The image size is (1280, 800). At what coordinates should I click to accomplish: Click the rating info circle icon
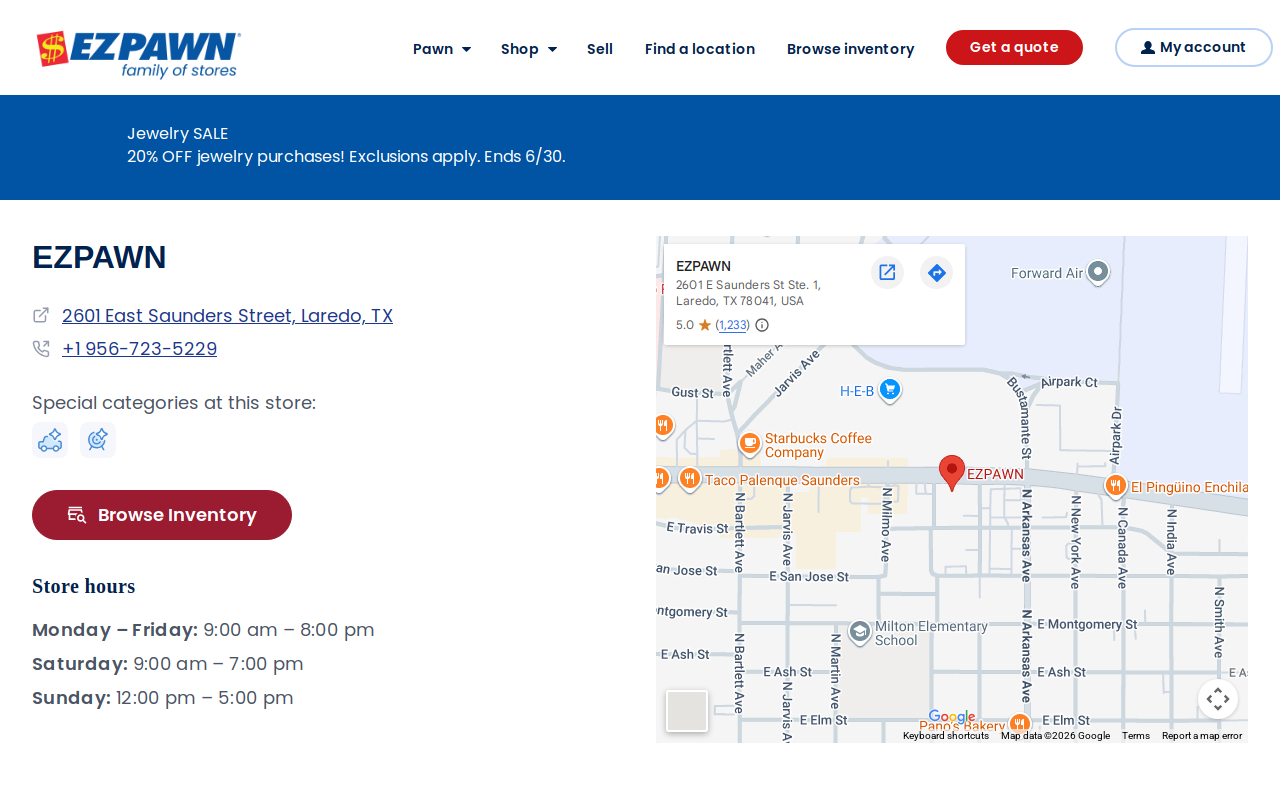pos(762,325)
